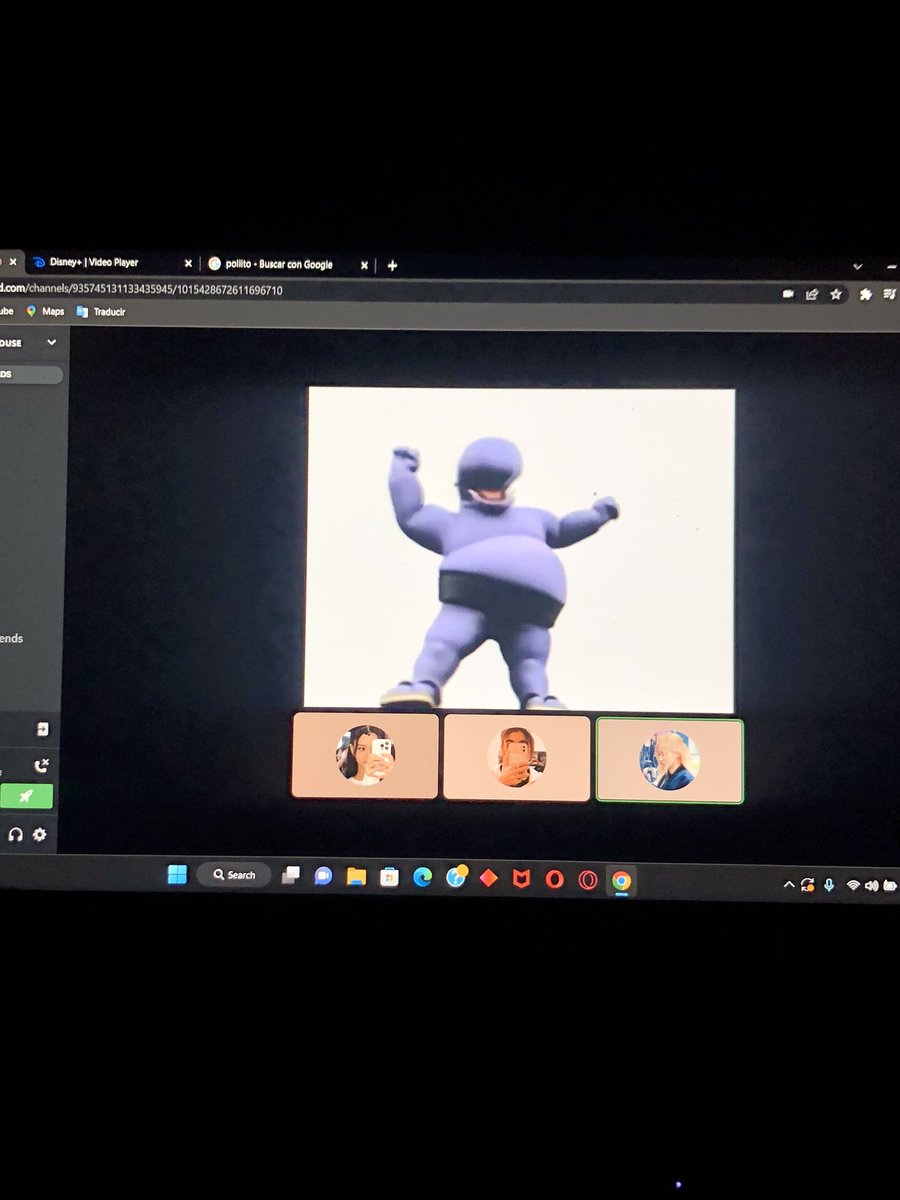Select the middle participant video tile
Screen dimensions: 900x1200
(x=516, y=757)
